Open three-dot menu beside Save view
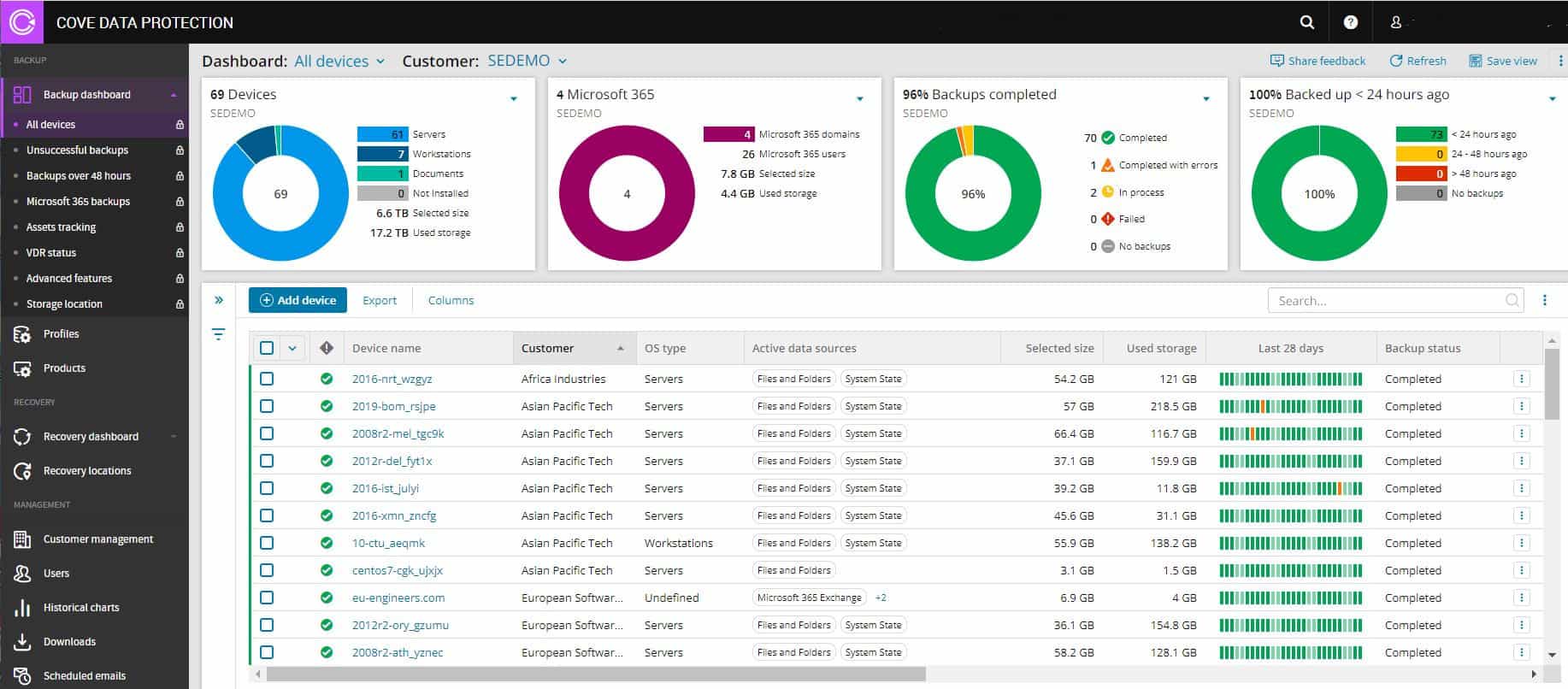 point(1560,61)
